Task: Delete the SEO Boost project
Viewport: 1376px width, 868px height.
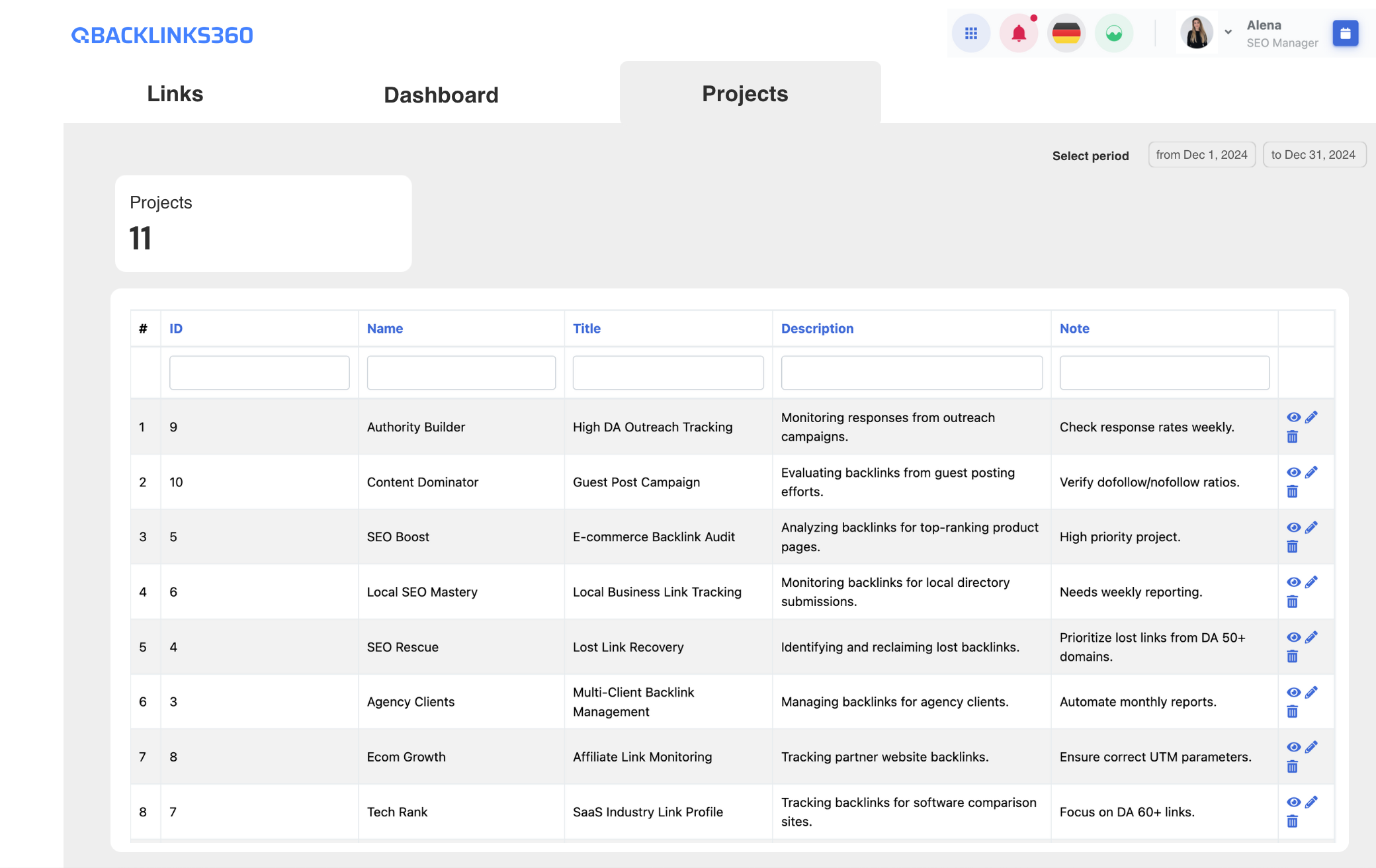Action: coord(1293,546)
